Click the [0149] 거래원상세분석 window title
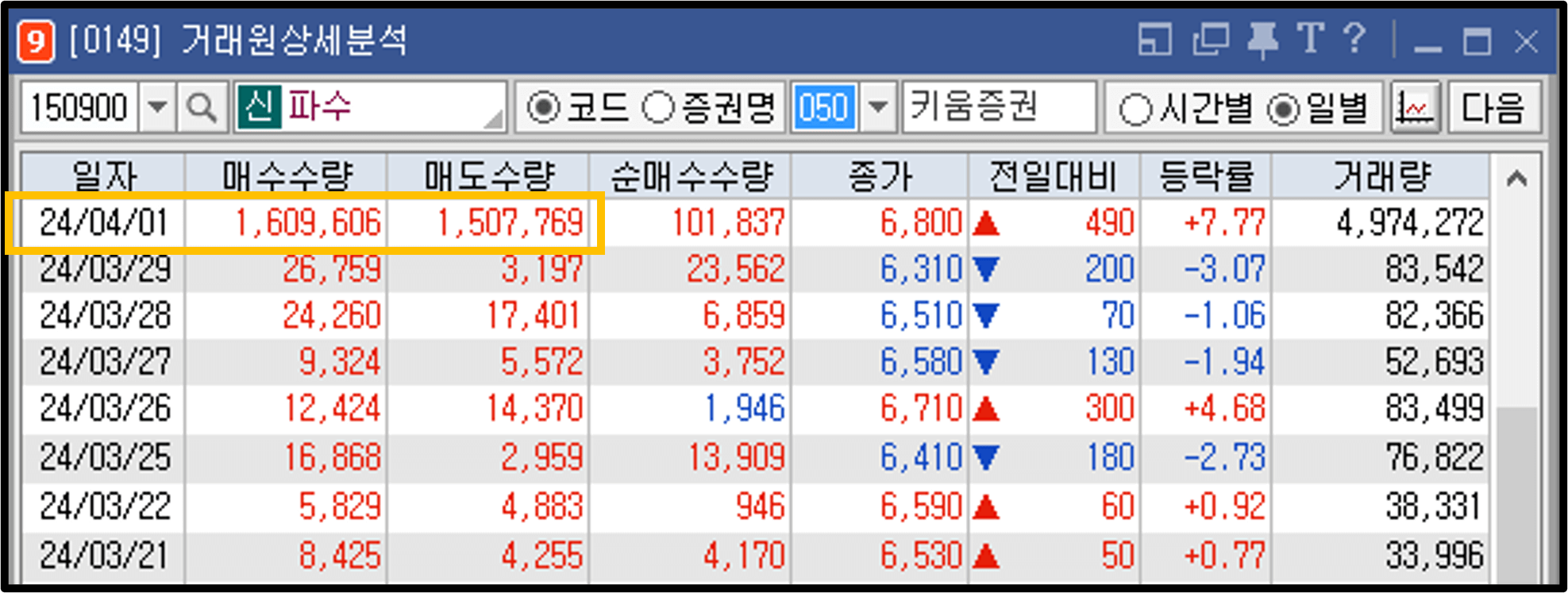 click(x=238, y=40)
